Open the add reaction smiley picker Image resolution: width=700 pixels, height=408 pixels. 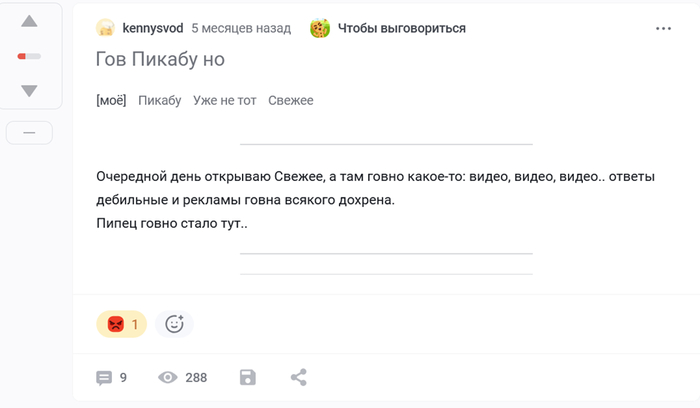(x=174, y=324)
